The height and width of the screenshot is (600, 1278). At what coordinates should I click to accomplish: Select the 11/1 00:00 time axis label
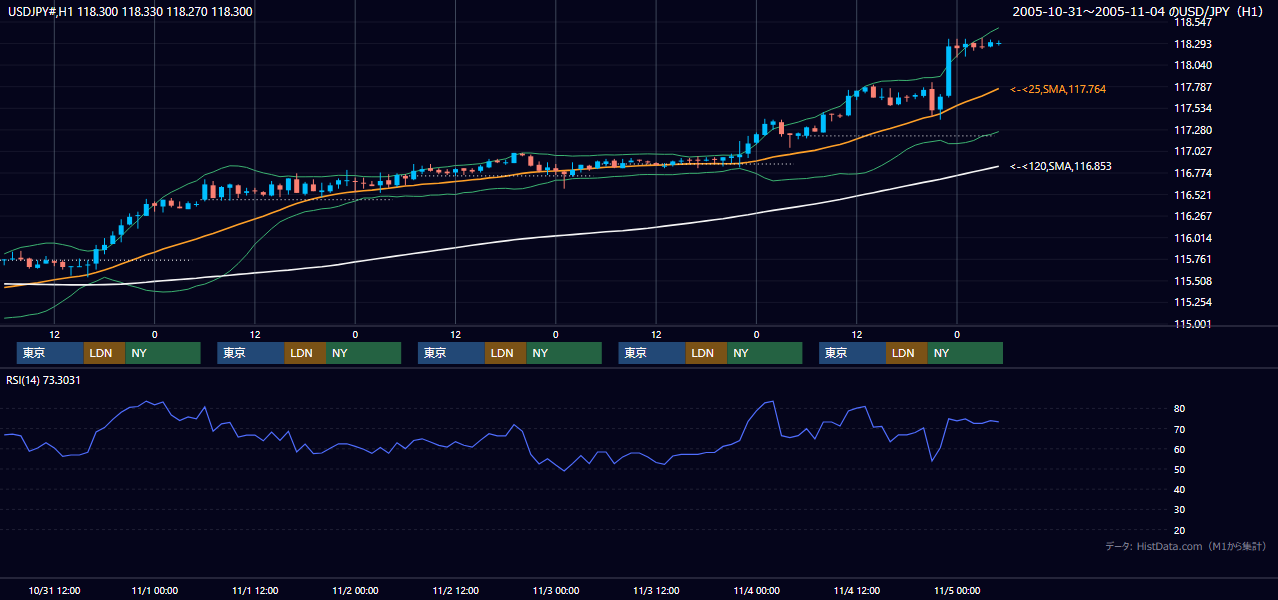point(155,591)
